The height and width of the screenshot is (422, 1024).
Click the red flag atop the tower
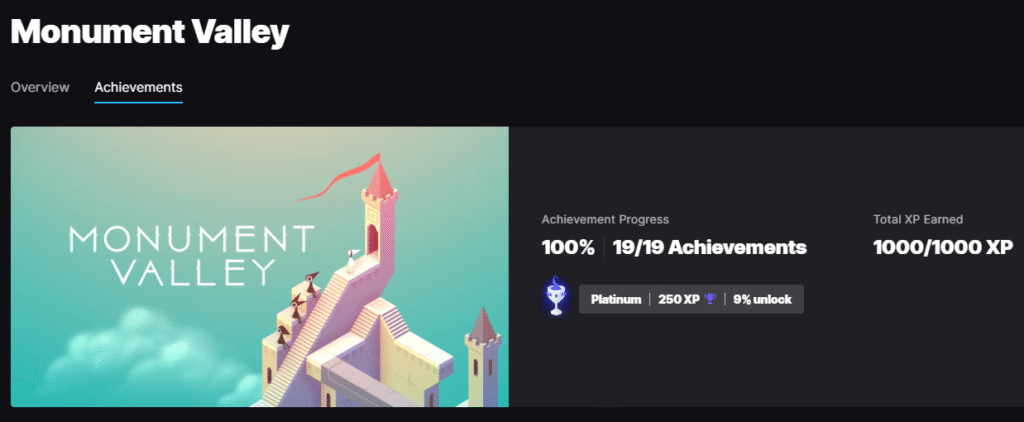tap(338, 178)
